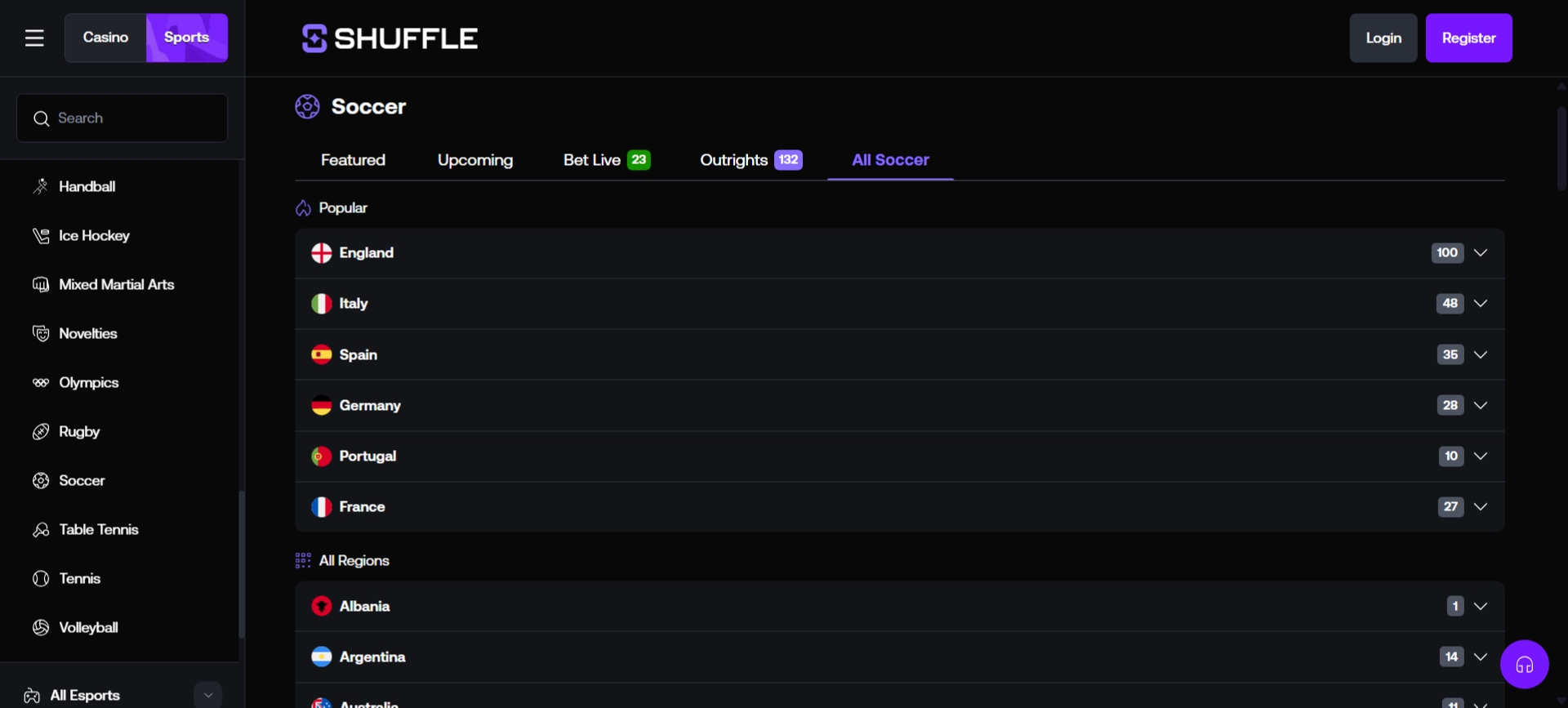
Task: Expand the Argentina region
Action: [x=1480, y=657]
